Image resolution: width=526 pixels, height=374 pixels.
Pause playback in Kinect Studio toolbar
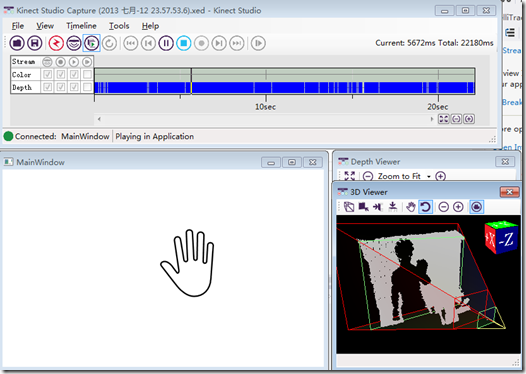tap(166, 43)
